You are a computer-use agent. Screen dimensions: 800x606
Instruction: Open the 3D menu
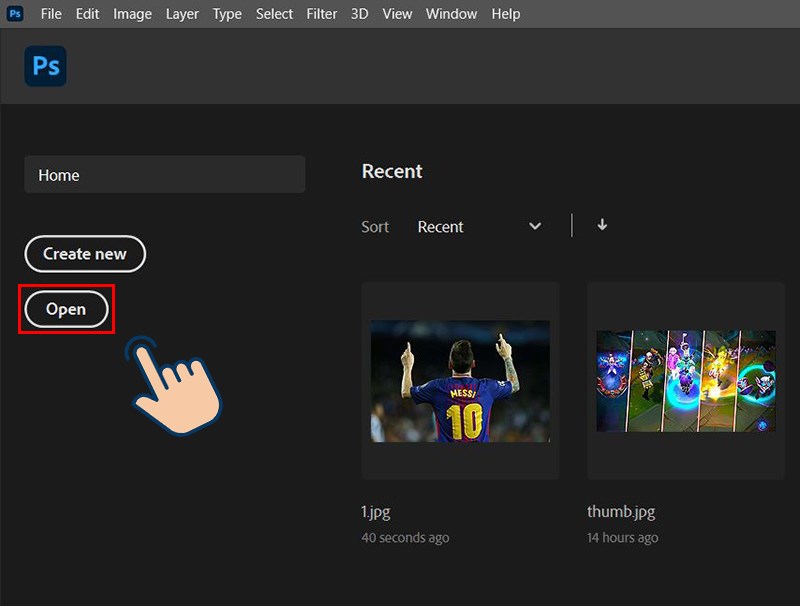pos(359,14)
